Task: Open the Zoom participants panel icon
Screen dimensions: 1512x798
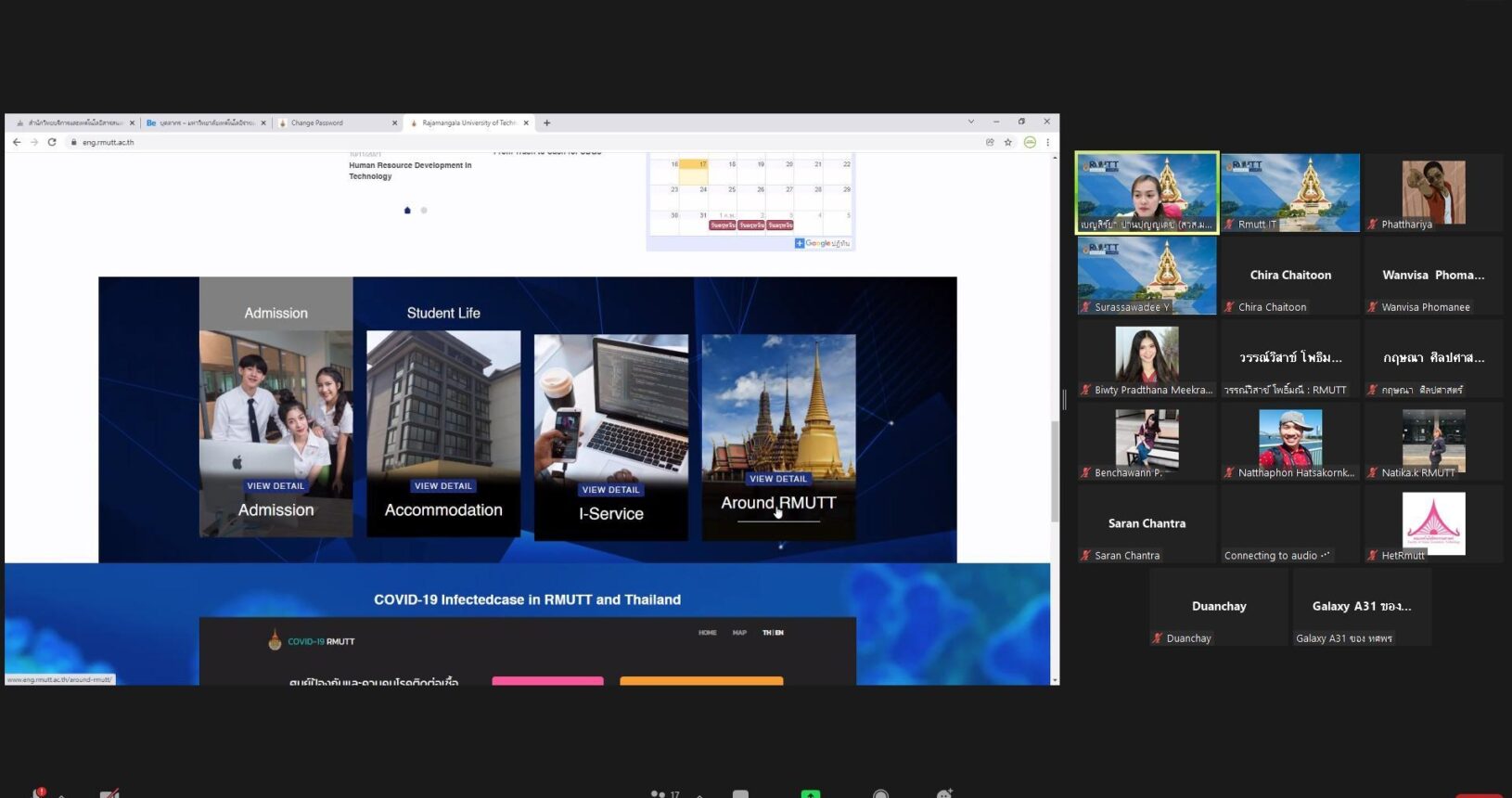Action: click(659, 794)
